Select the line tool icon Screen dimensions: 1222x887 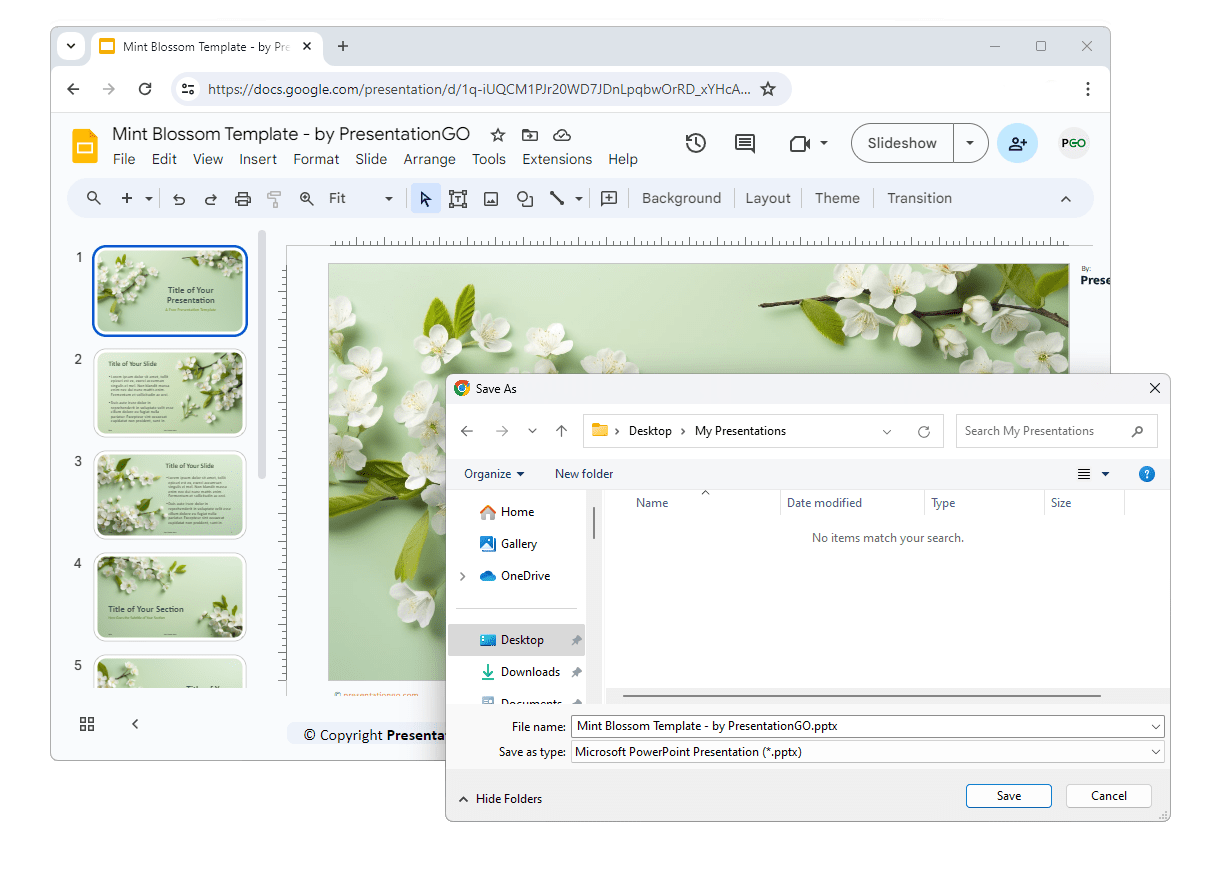point(557,199)
